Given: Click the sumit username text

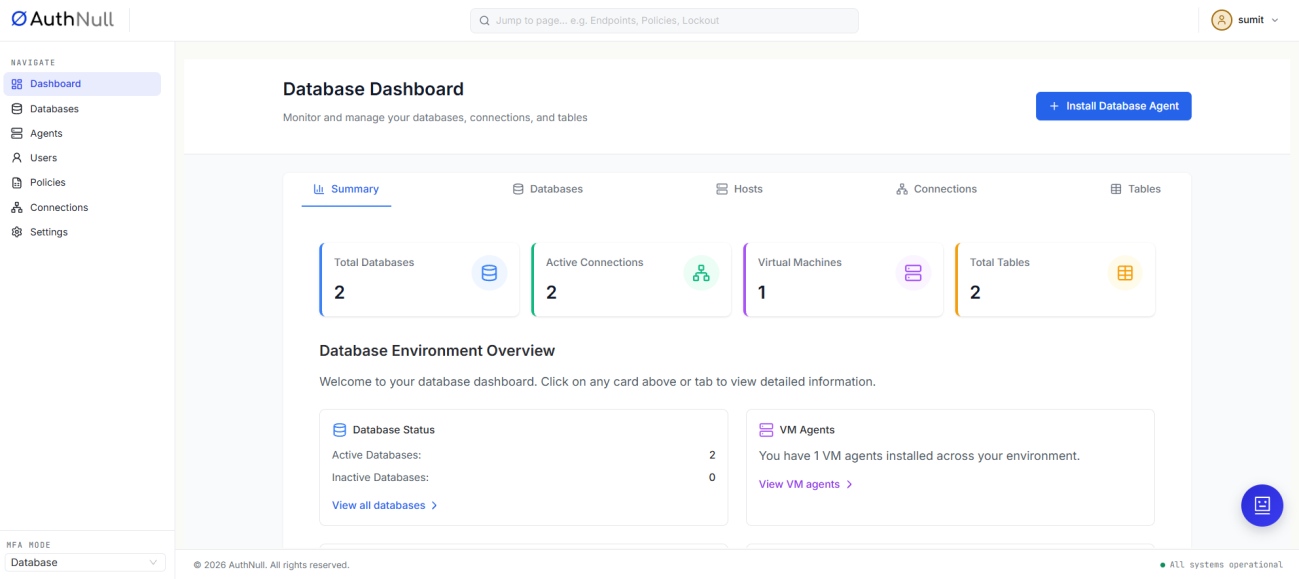Looking at the screenshot, I should coord(1251,20).
